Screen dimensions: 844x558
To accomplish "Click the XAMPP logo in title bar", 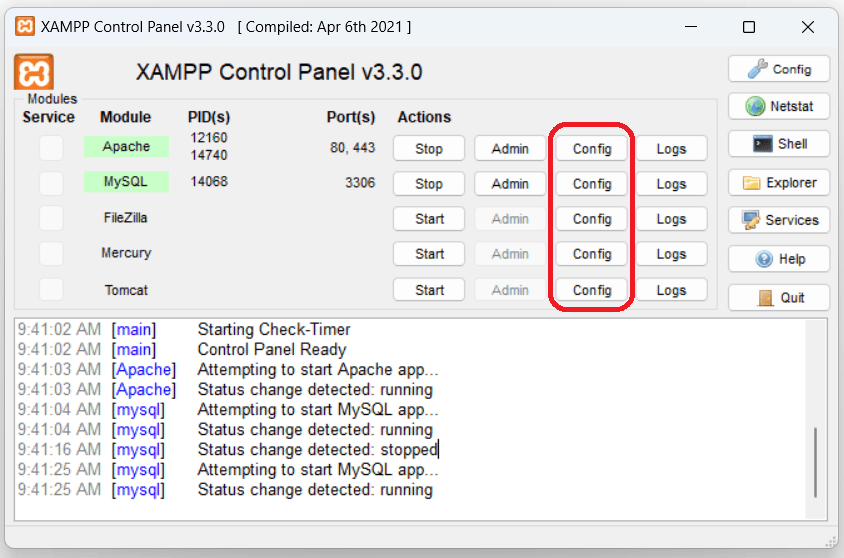I will 25,26.
